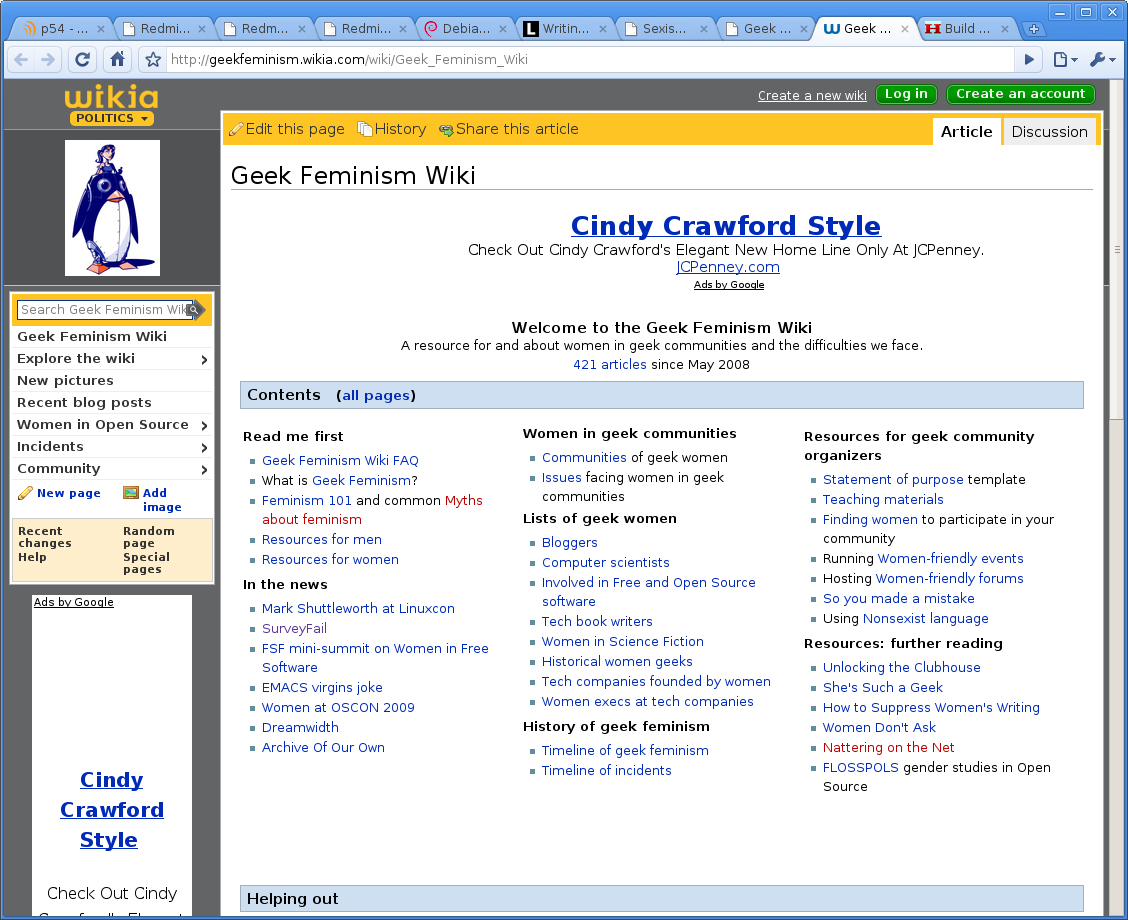Click the Wikia logo
This screenshot has width=1128, height=920.
[112, 96]
